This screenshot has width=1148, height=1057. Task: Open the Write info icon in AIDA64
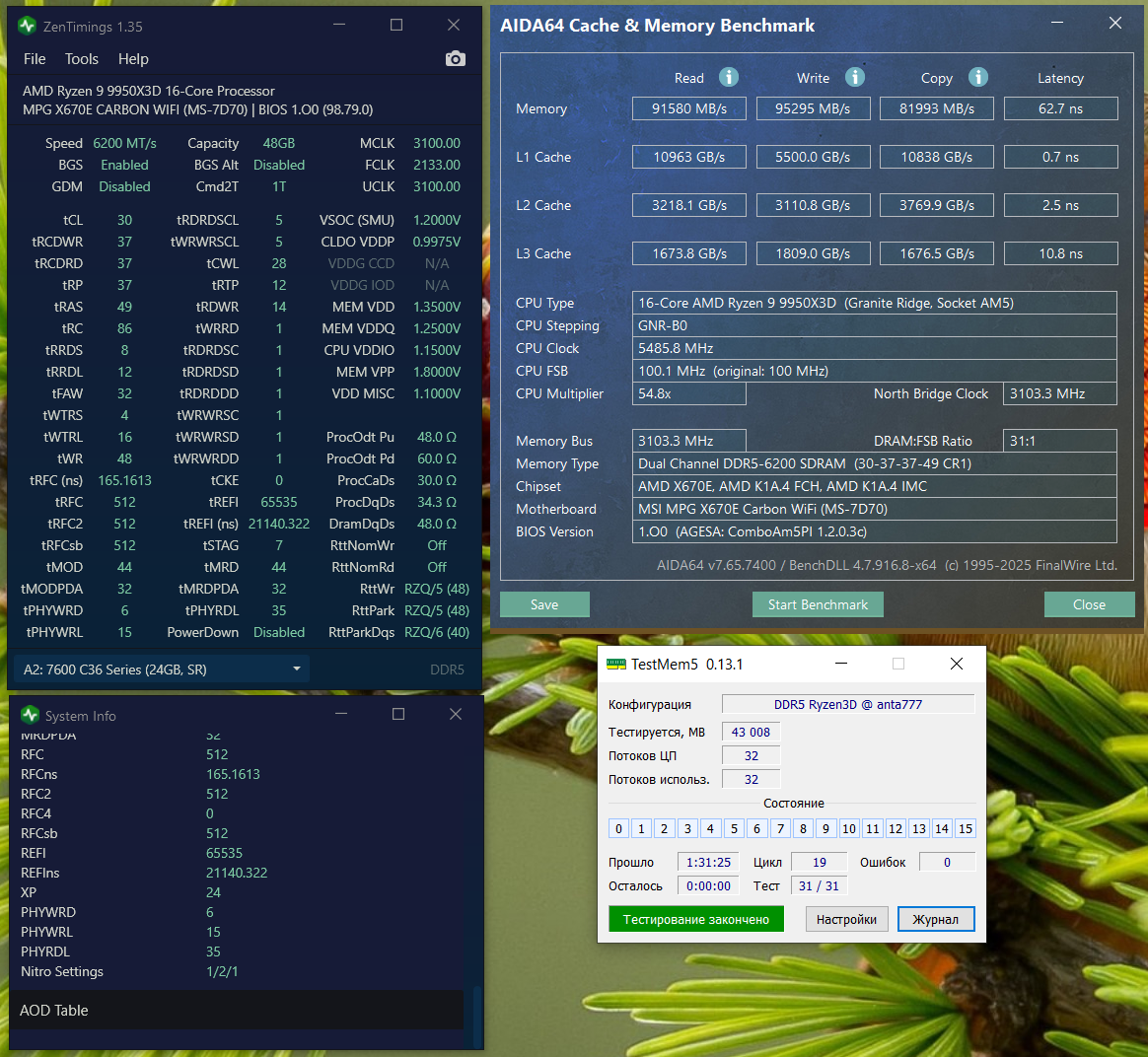[x=854, y=77]
